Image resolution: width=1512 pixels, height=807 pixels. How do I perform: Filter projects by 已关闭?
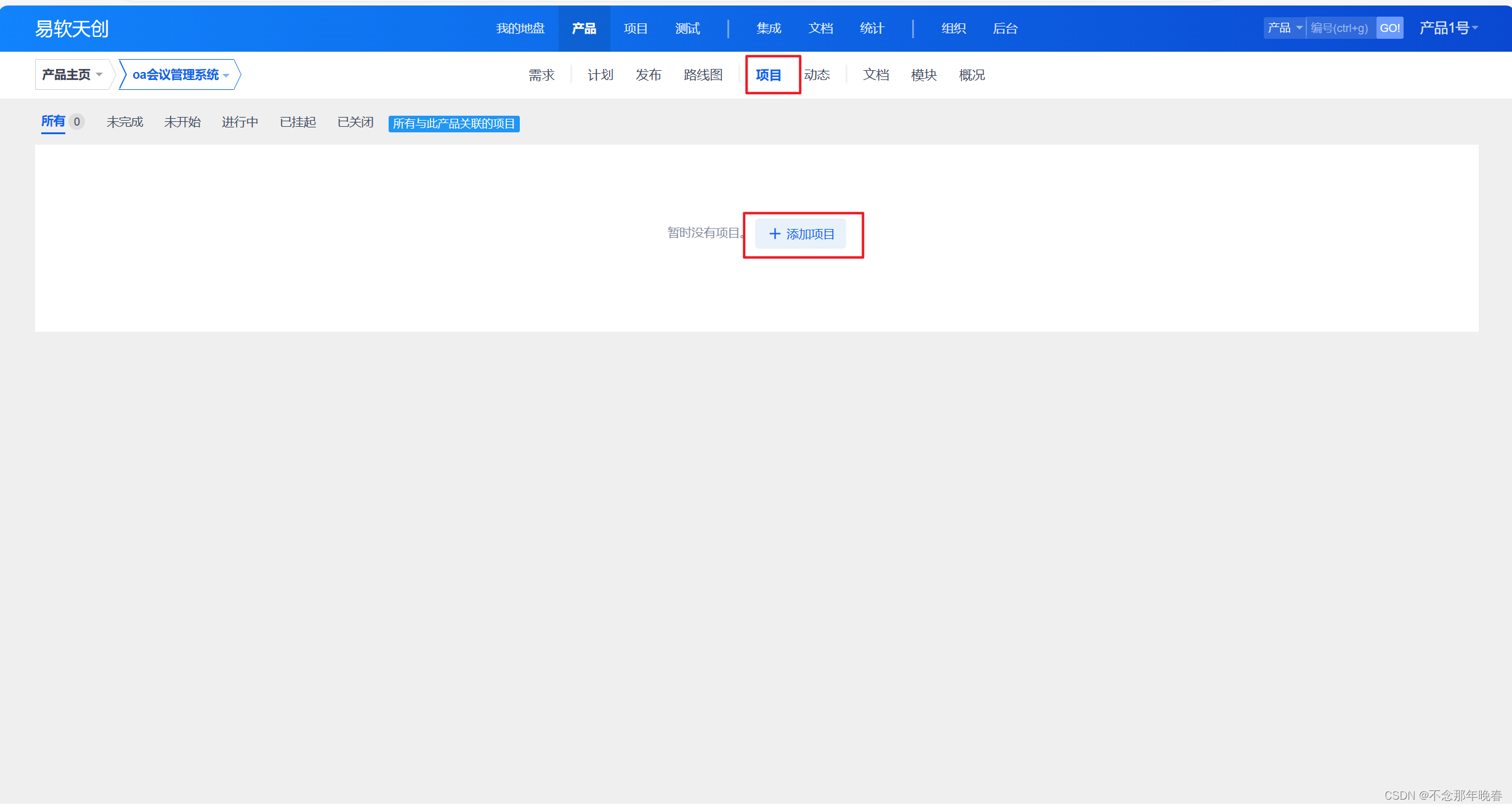[x=355, y=122]
